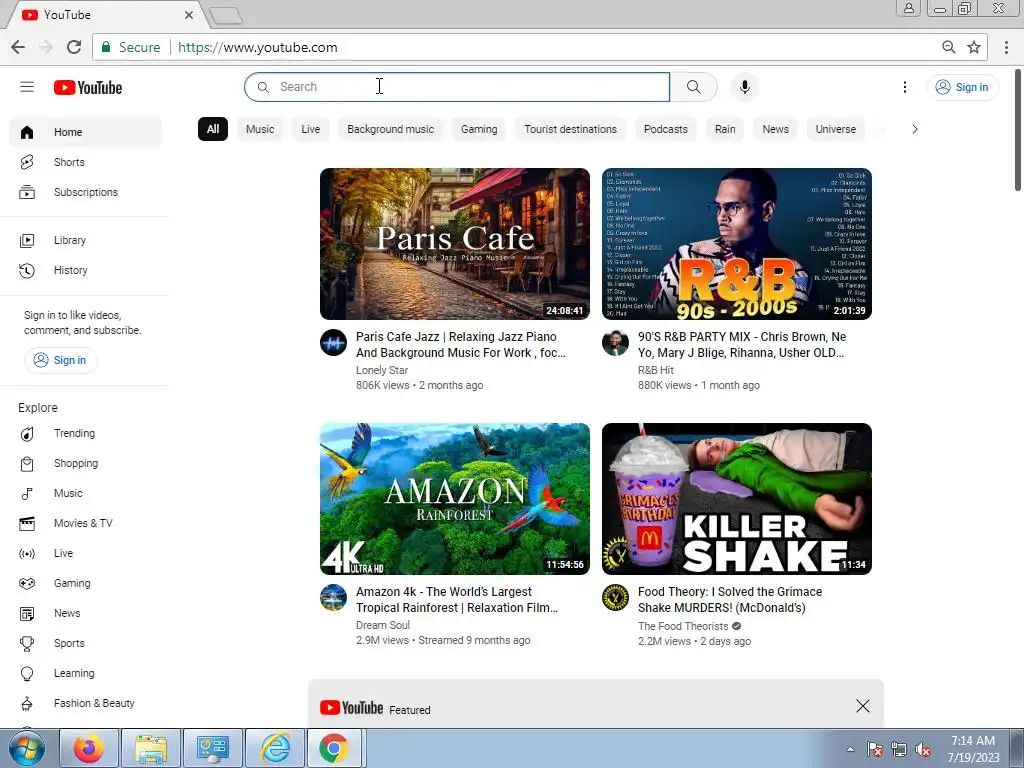Image resolution: width=1024 pixels, height=768 pixels.
Task: Open The Food Theorists channel link
Action: pos(683,626)
